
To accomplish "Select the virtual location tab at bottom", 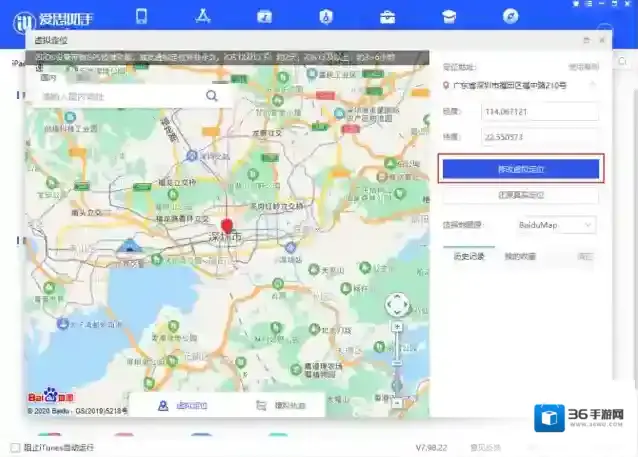I will [x=183, y=405].
